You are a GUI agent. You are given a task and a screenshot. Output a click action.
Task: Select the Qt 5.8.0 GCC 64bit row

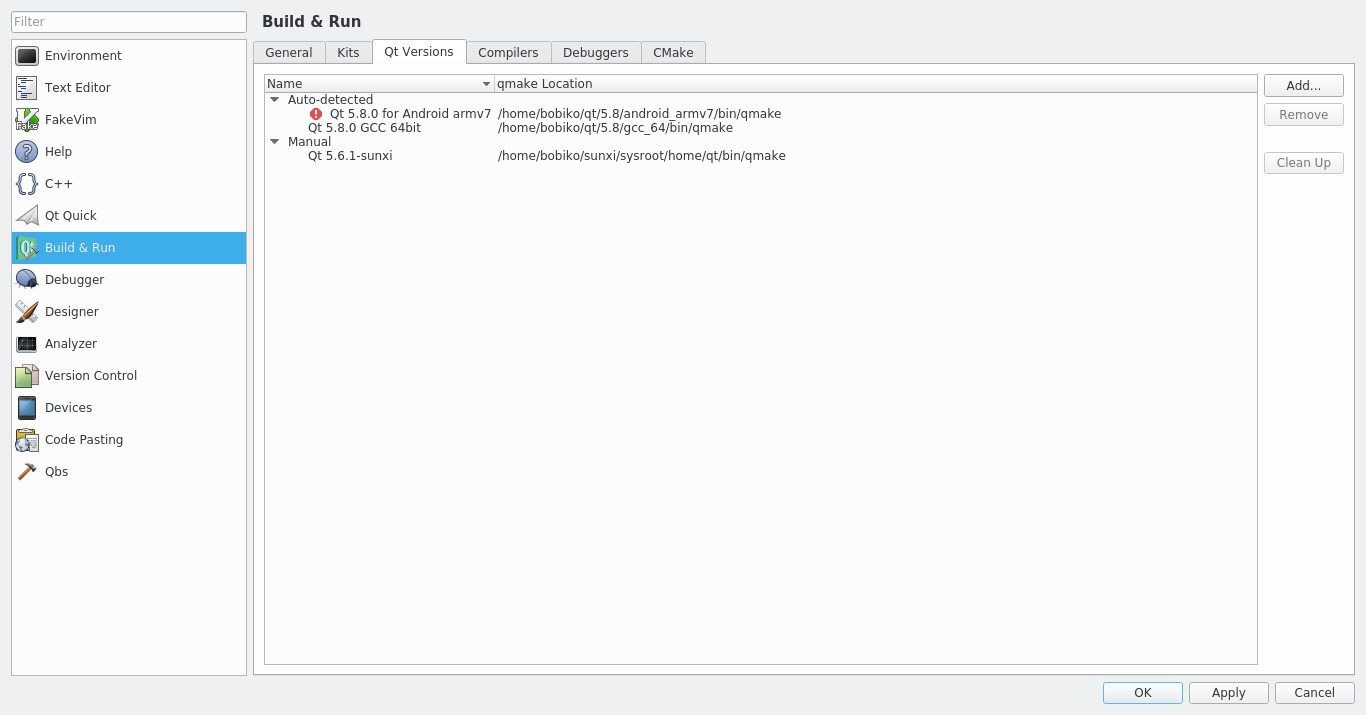tap(761, 128)
